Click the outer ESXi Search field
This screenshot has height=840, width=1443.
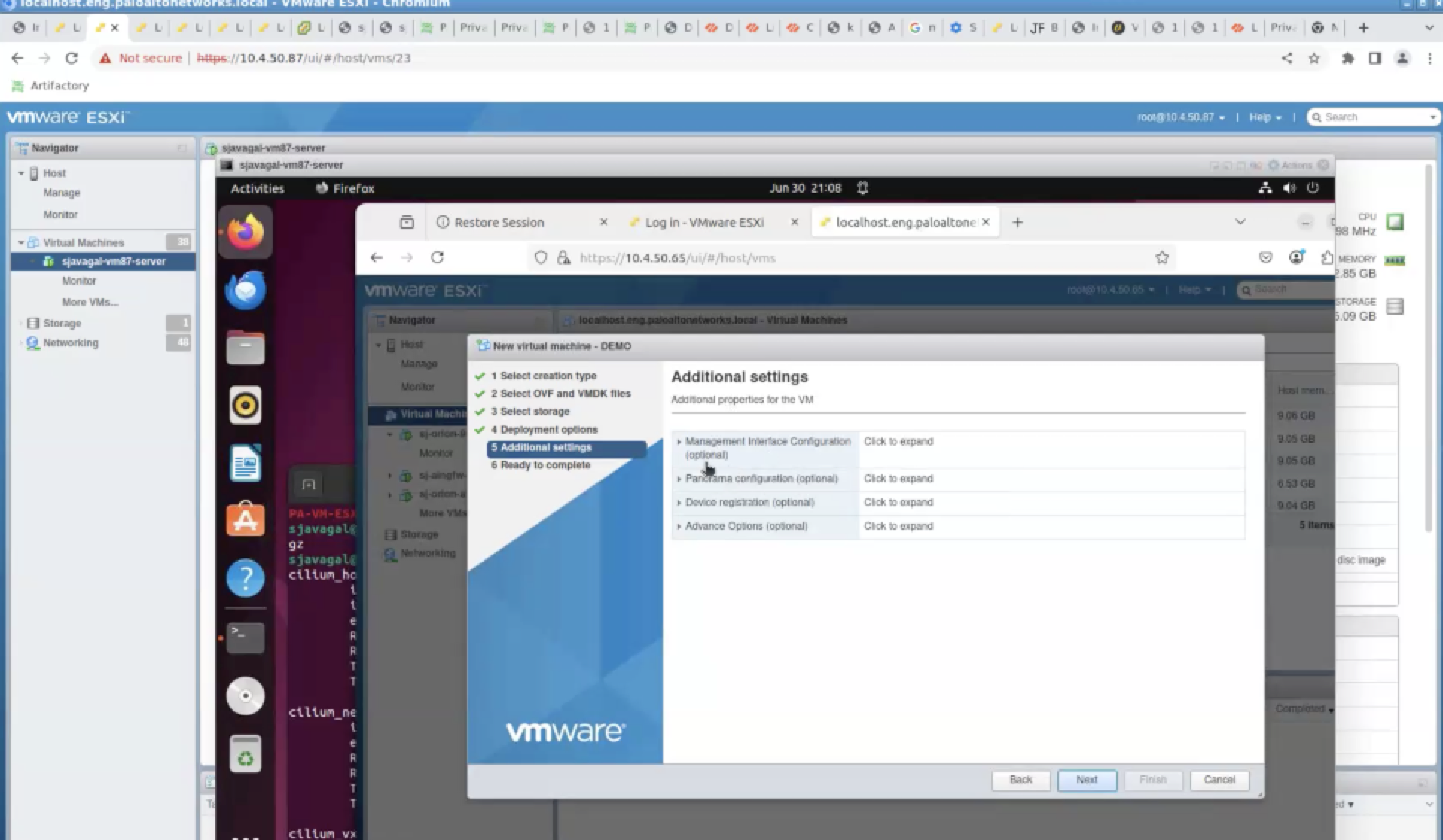[x=1374, y=117]
